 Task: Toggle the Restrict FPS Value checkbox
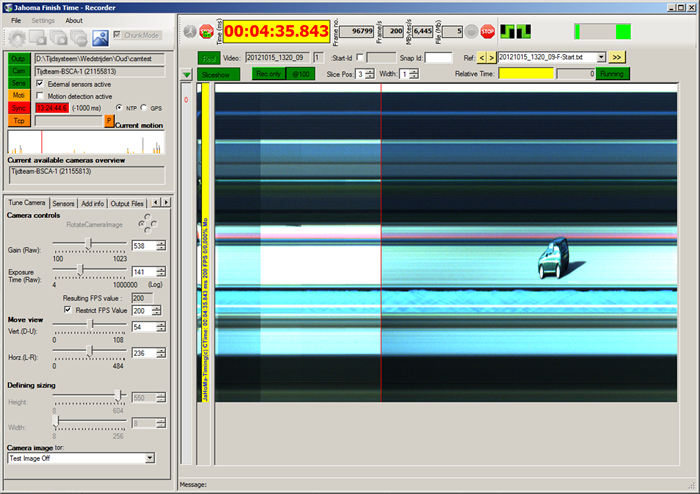(67, 310)
